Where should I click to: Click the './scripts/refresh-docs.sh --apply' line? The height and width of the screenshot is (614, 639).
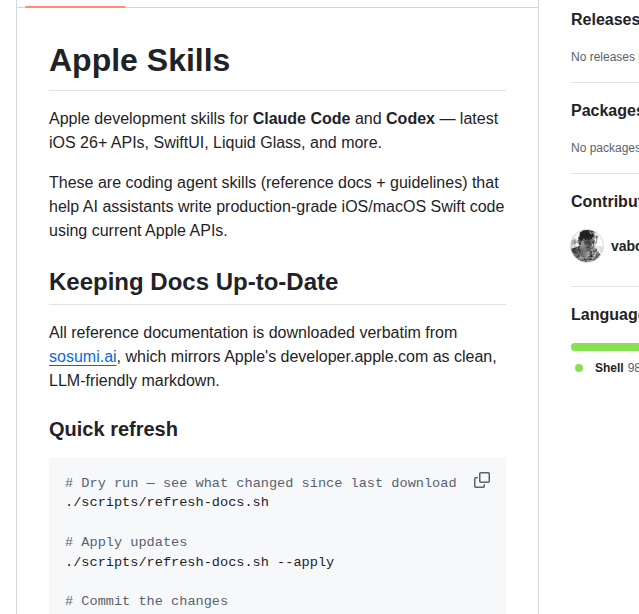tap(200, 562)
